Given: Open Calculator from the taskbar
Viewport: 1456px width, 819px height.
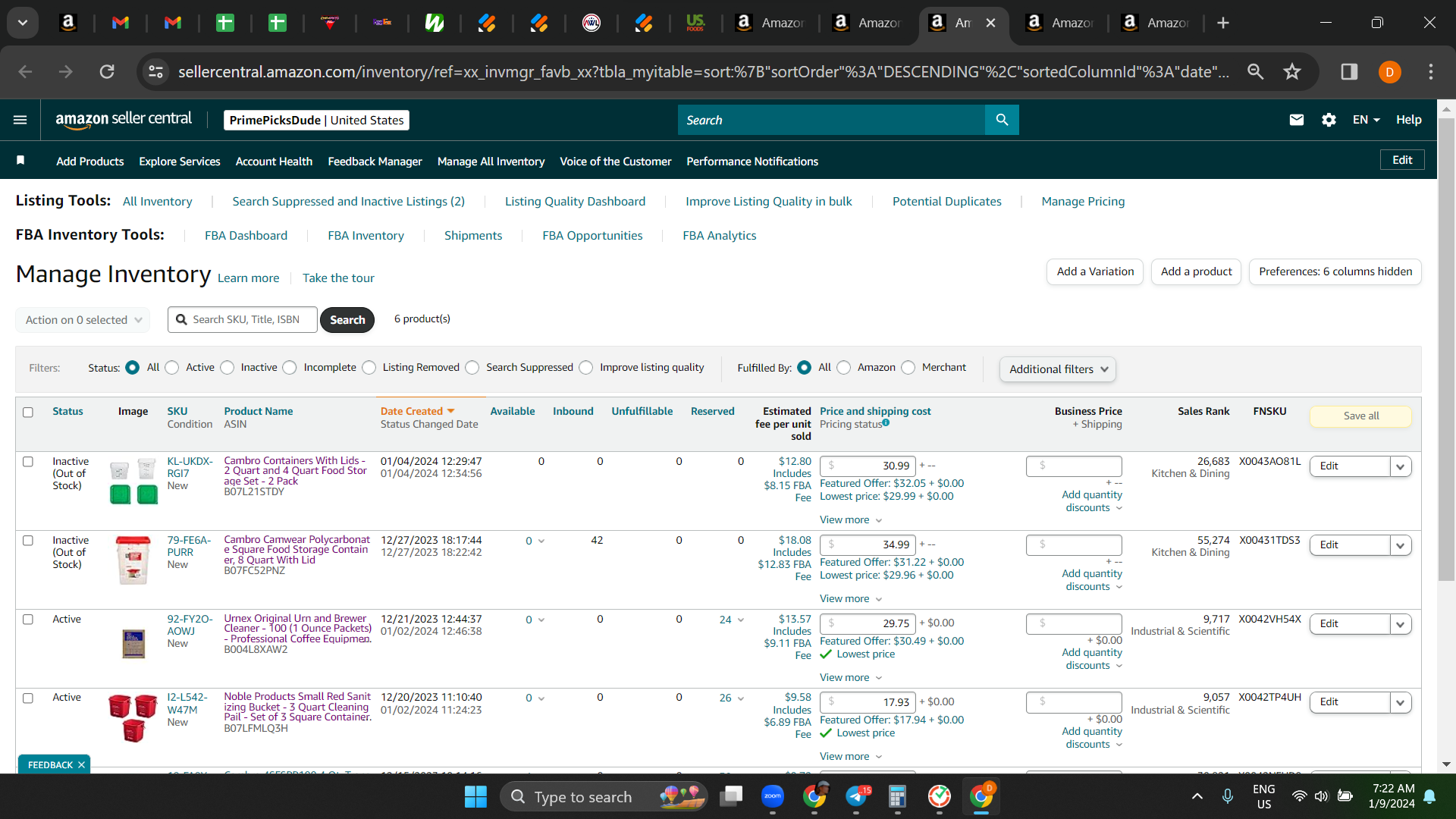Looking at the screenshot, I should pos(898,796).
